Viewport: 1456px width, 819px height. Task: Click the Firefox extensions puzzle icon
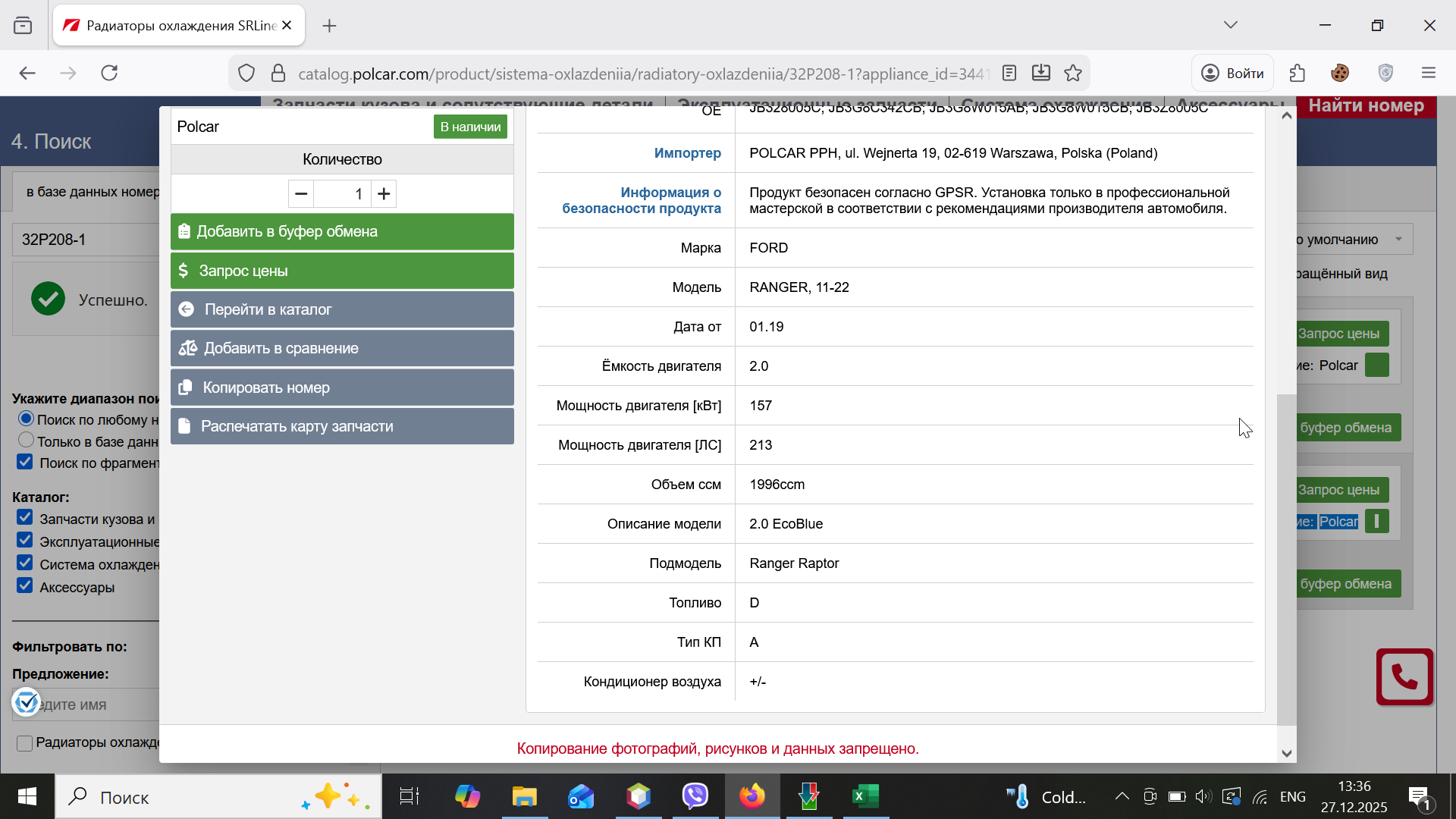point(1298,73)
